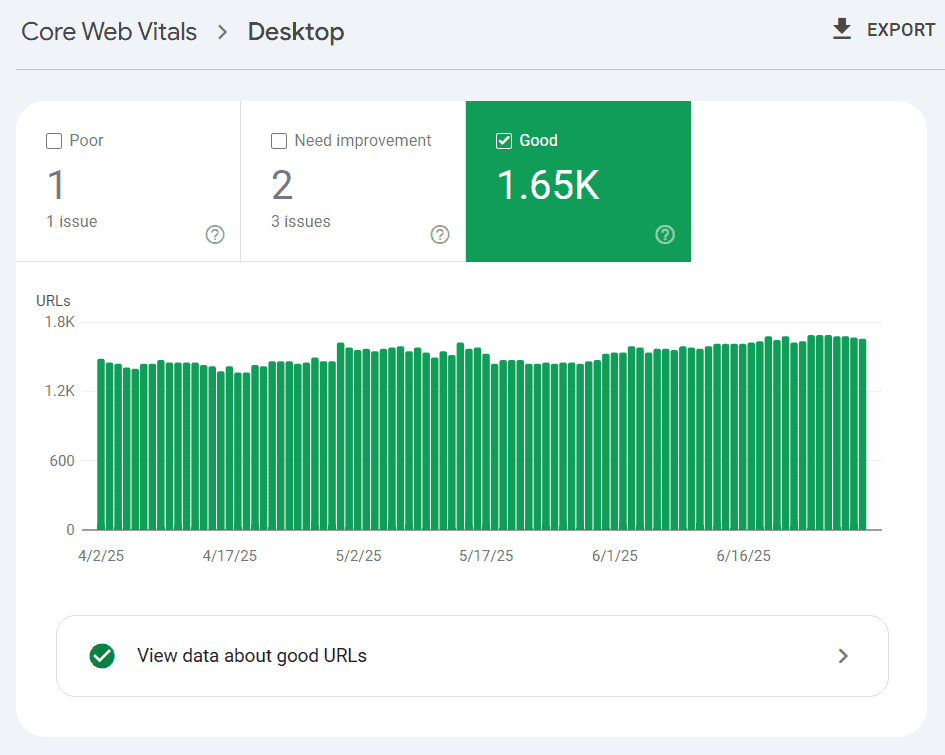The width and height of the screenshot is (945, 755).
Task: Click the 1.2K axis value
Action: [x=60, y=391]
